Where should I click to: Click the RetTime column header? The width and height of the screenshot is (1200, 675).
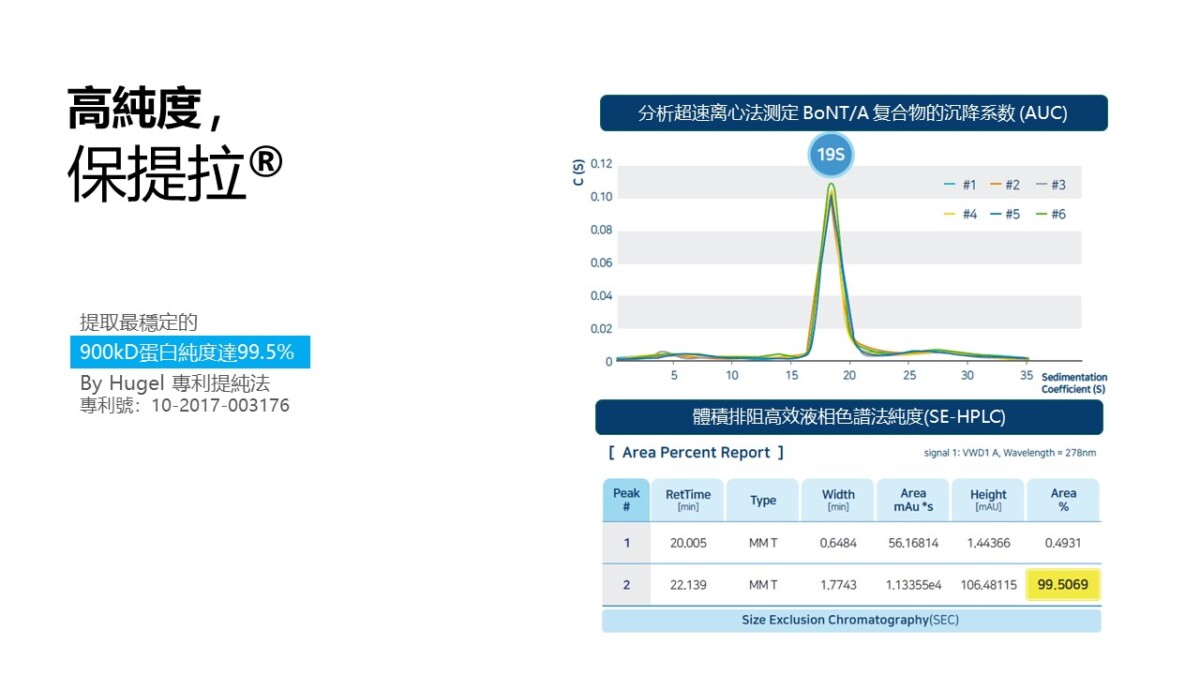688,500
